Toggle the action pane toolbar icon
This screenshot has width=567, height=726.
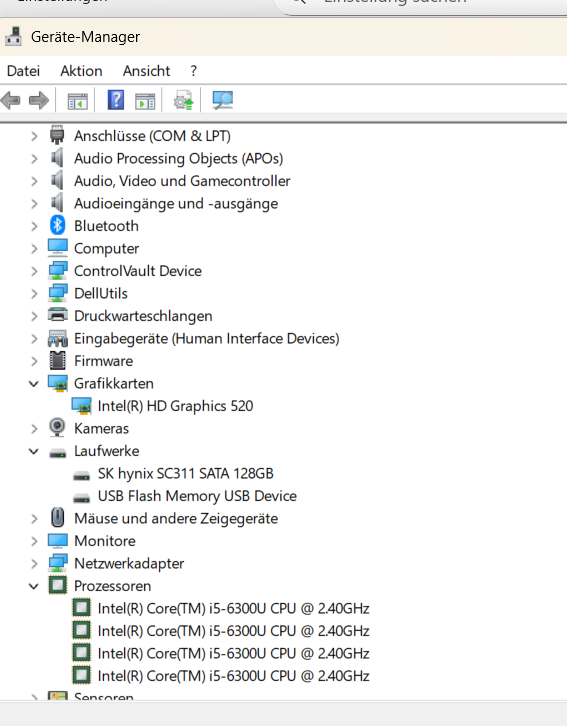pyautogui.click(x=145, y=100)
